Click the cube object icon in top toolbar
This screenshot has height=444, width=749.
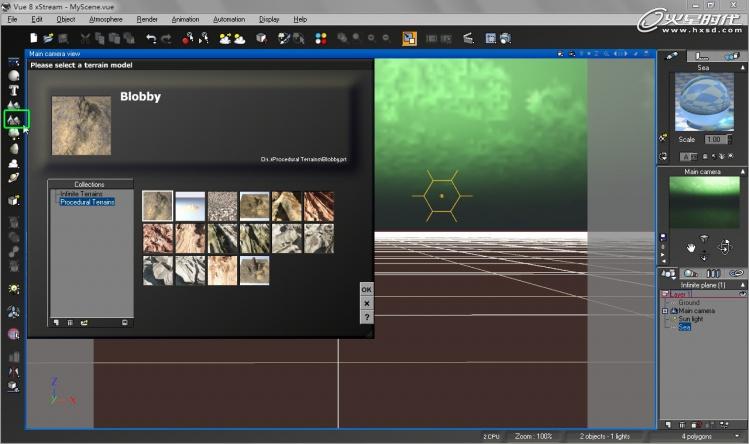point(261,38)
